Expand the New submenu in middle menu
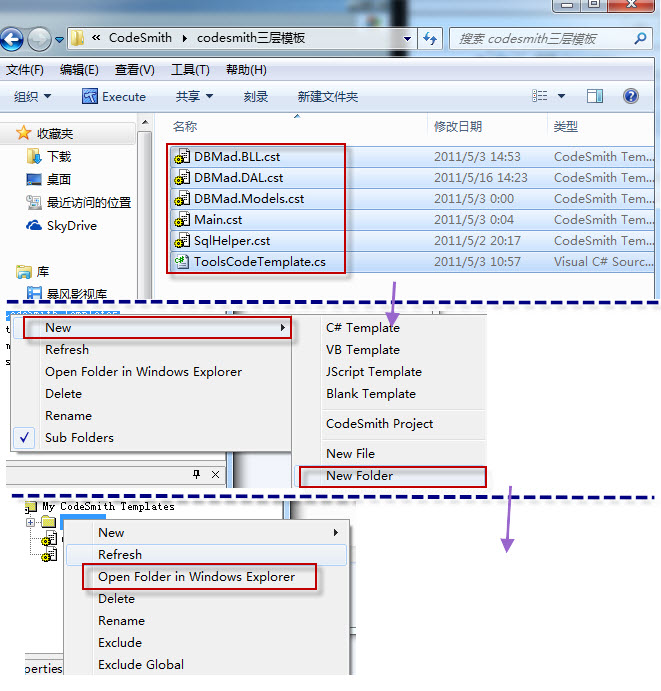 [152, 328]
